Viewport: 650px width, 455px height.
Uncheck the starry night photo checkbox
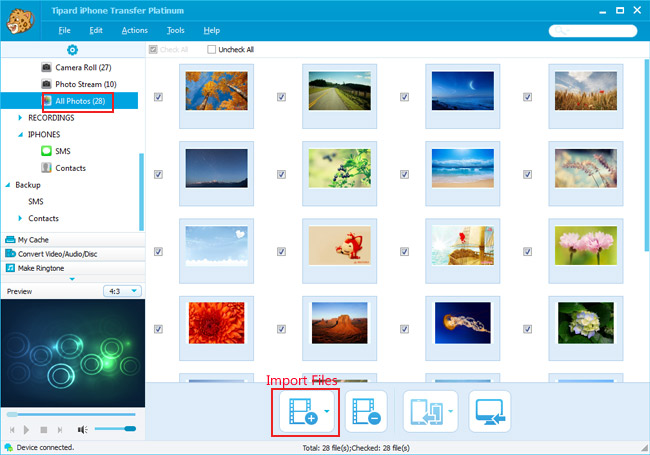point(158,174)
